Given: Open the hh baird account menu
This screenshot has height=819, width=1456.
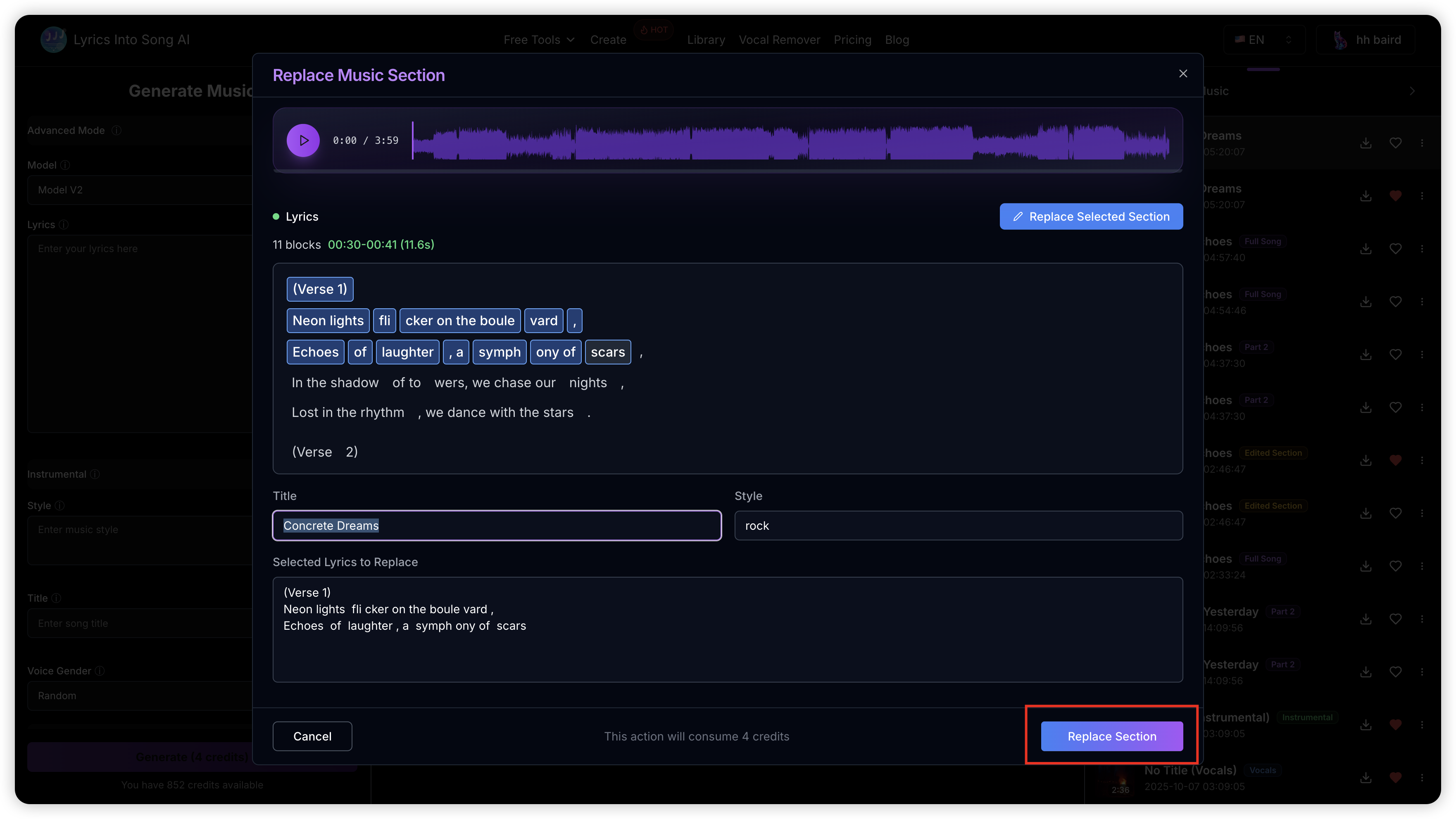Looking at the screenshot, I should coord(1366,40).
